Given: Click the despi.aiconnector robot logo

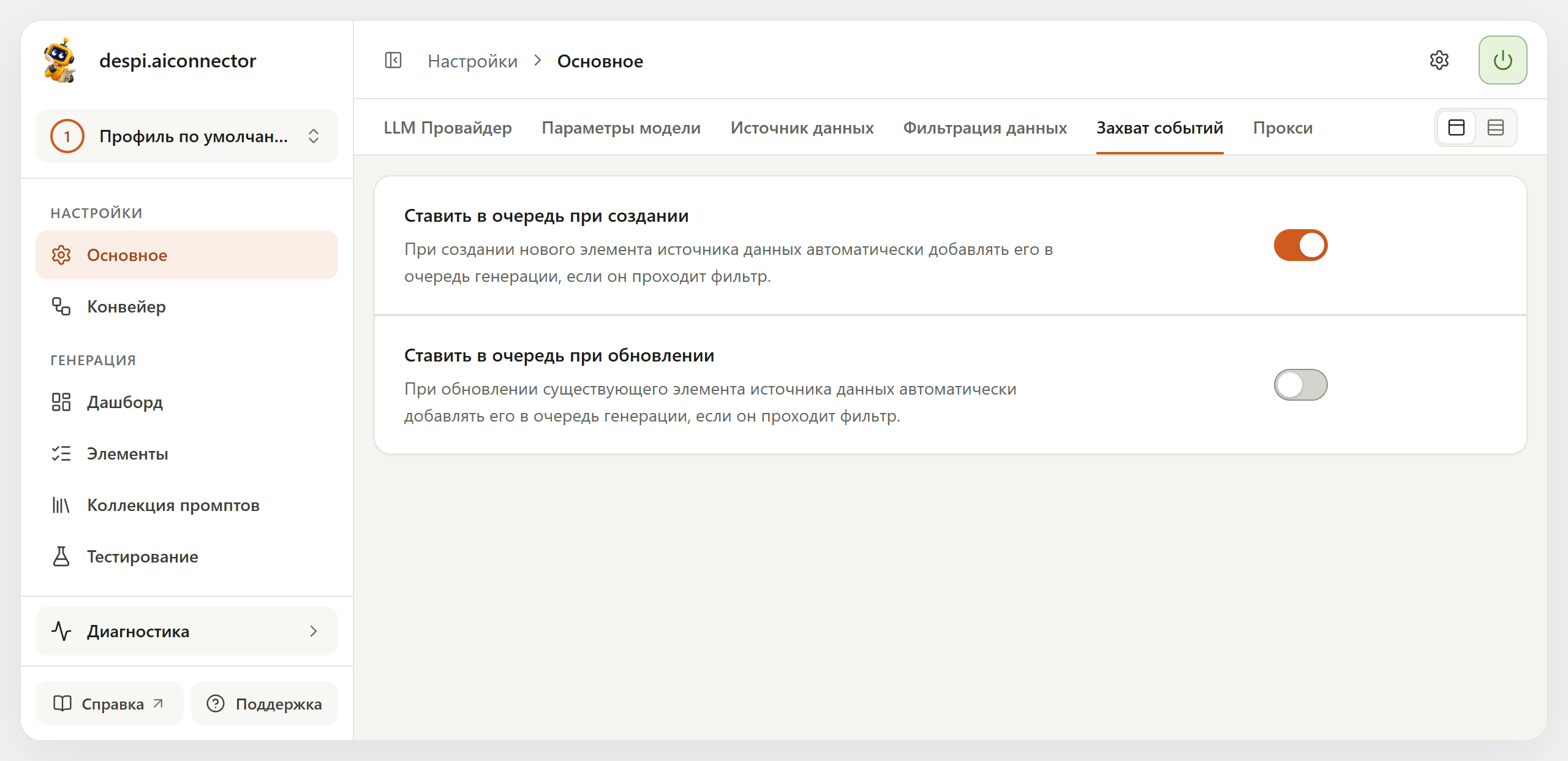Looking at the screenshot, I should [59, 60].
